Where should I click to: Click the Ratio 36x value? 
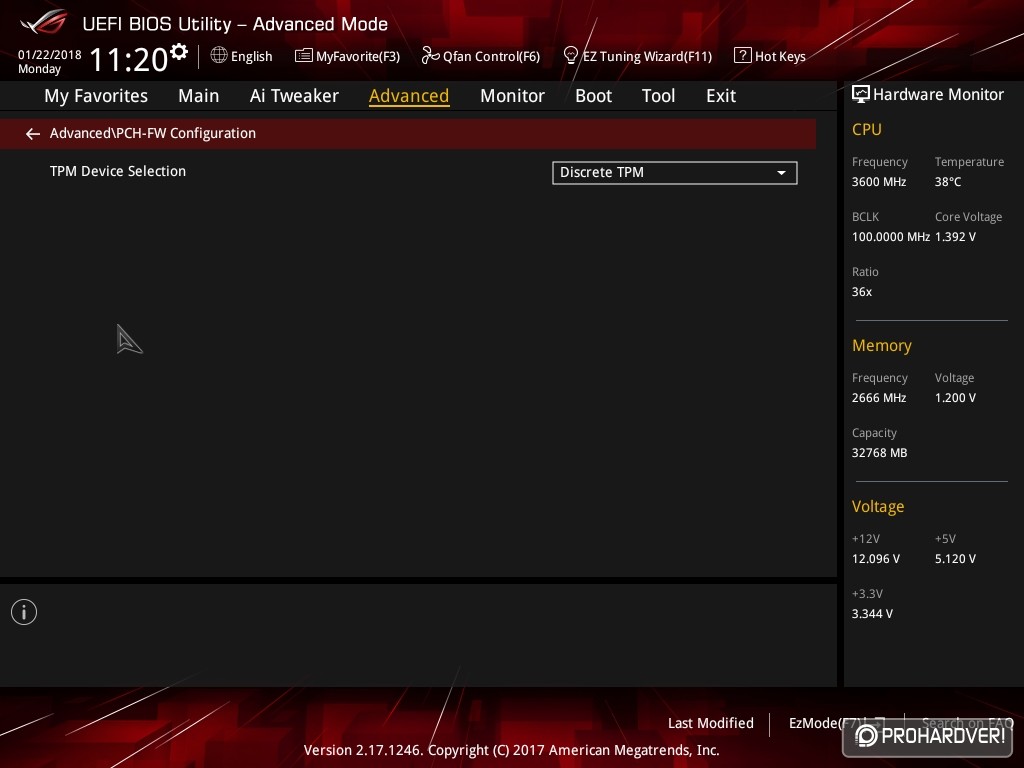tap(861, 292)
